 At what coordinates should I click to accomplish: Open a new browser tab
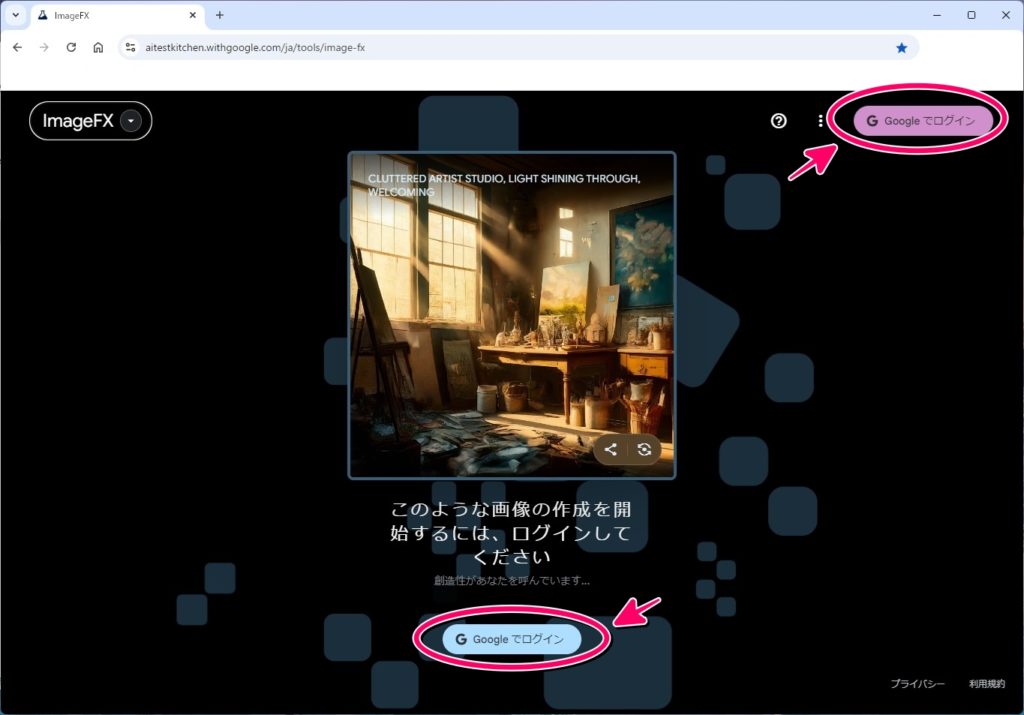(x=220, y=15)
